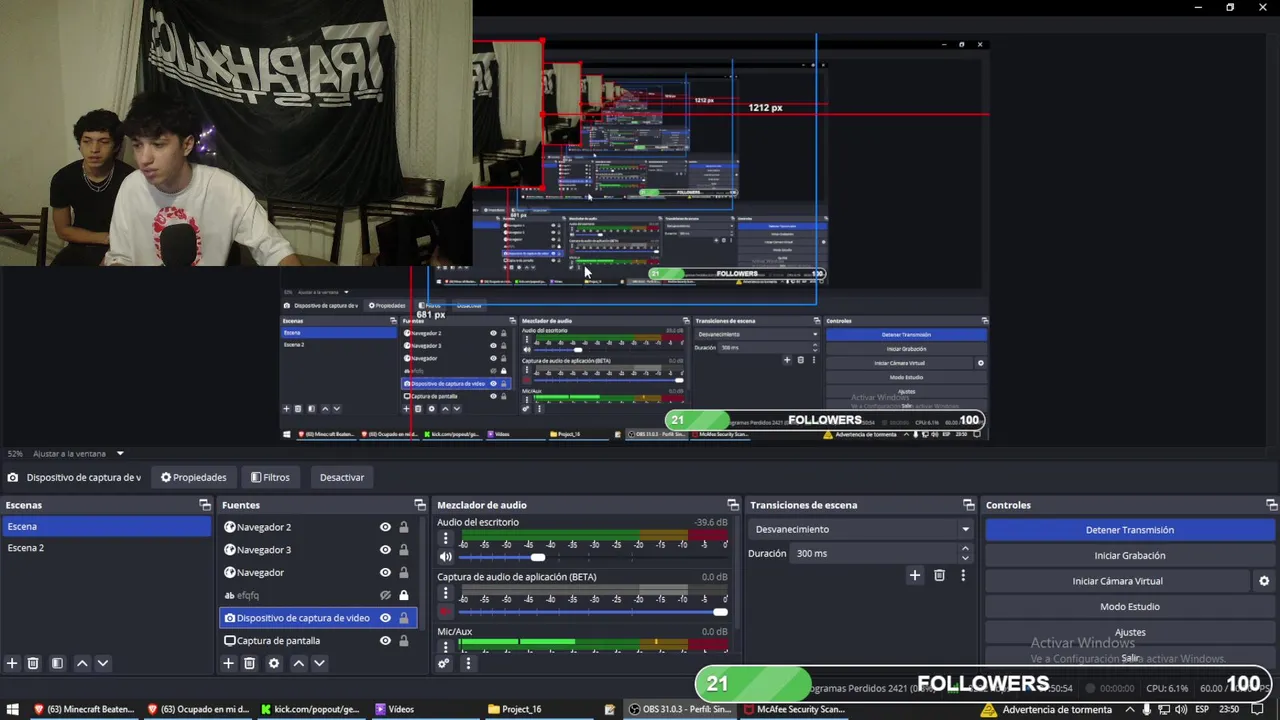Screen dimensions: 1280x720
Task: Mute the Audio del escritorio speaker
Action: point(446,557)
